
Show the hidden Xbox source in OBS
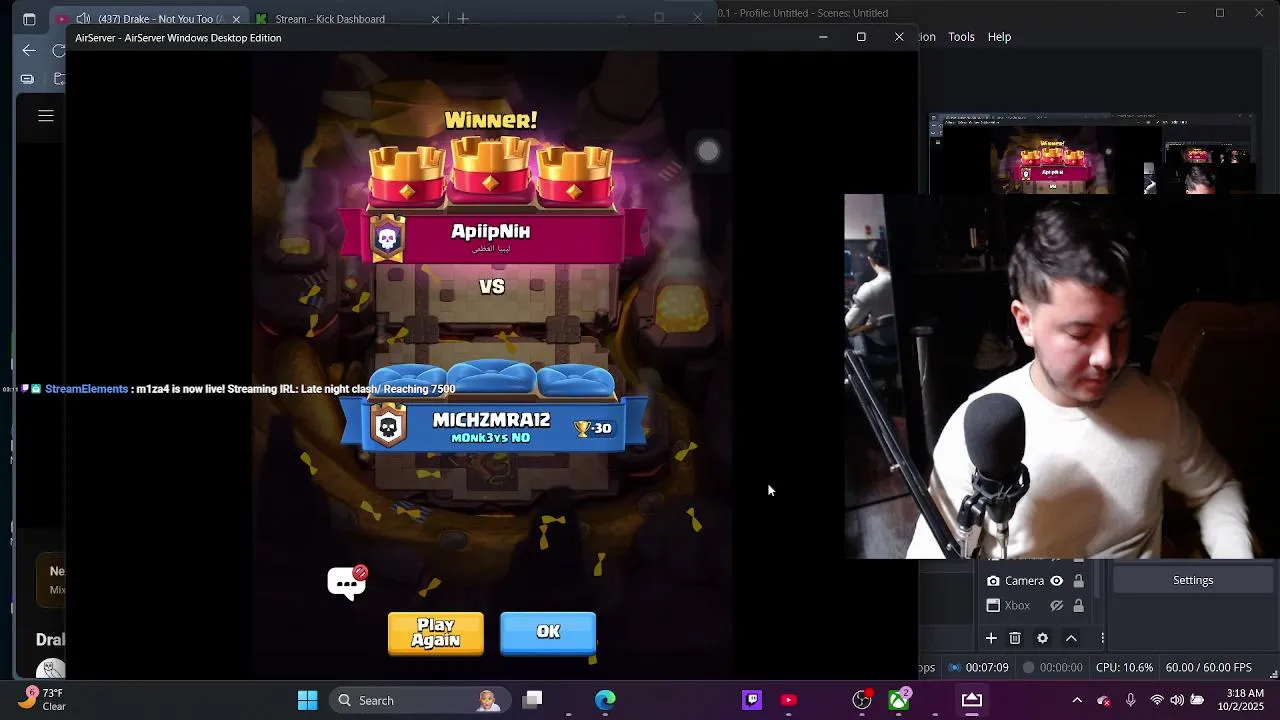[1056, 606]
